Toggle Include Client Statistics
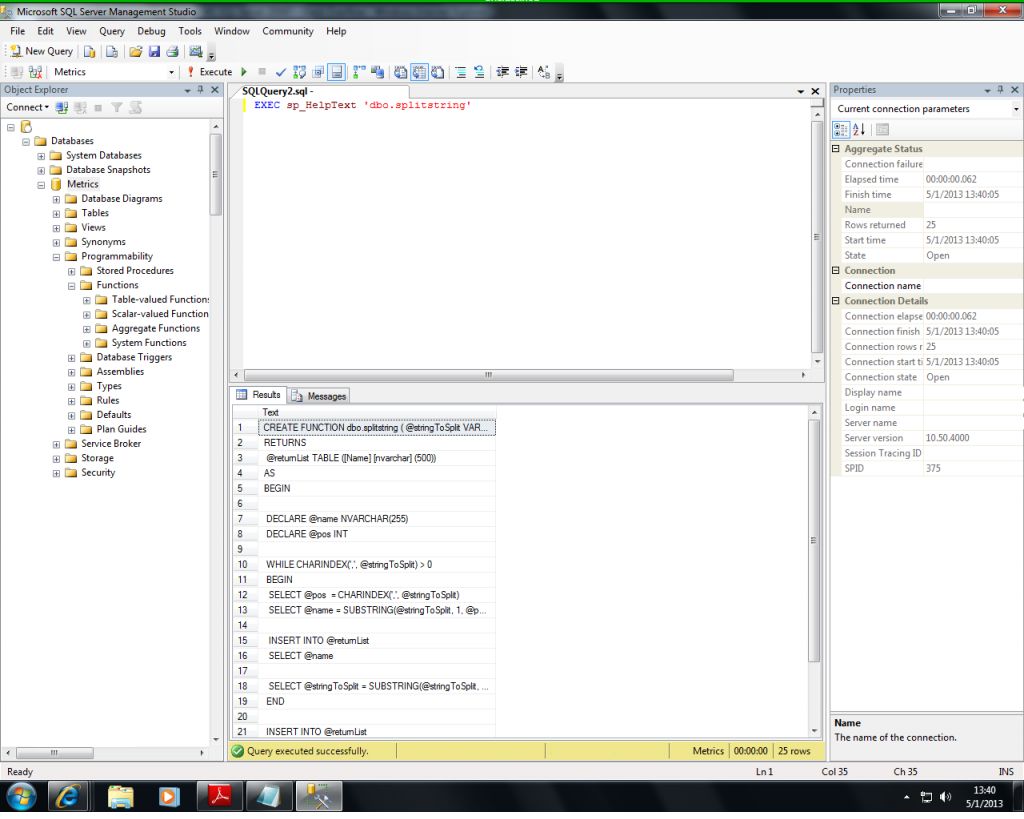This screenshot has height=819, width=1024. [x=377, y=72]
